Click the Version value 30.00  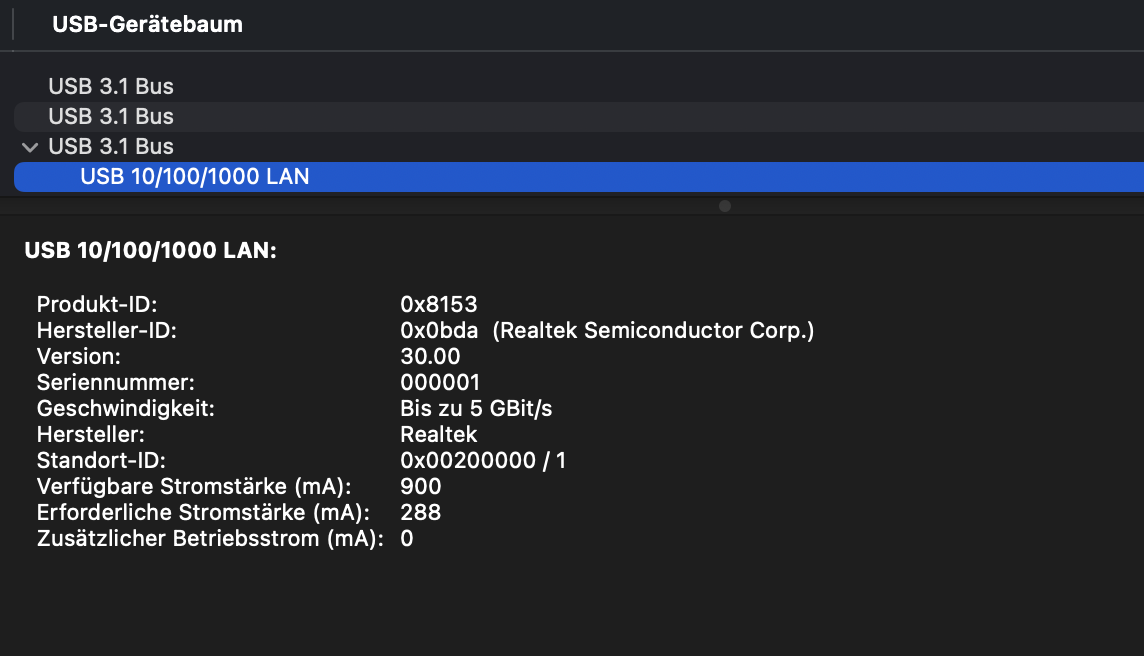point(430,356)
